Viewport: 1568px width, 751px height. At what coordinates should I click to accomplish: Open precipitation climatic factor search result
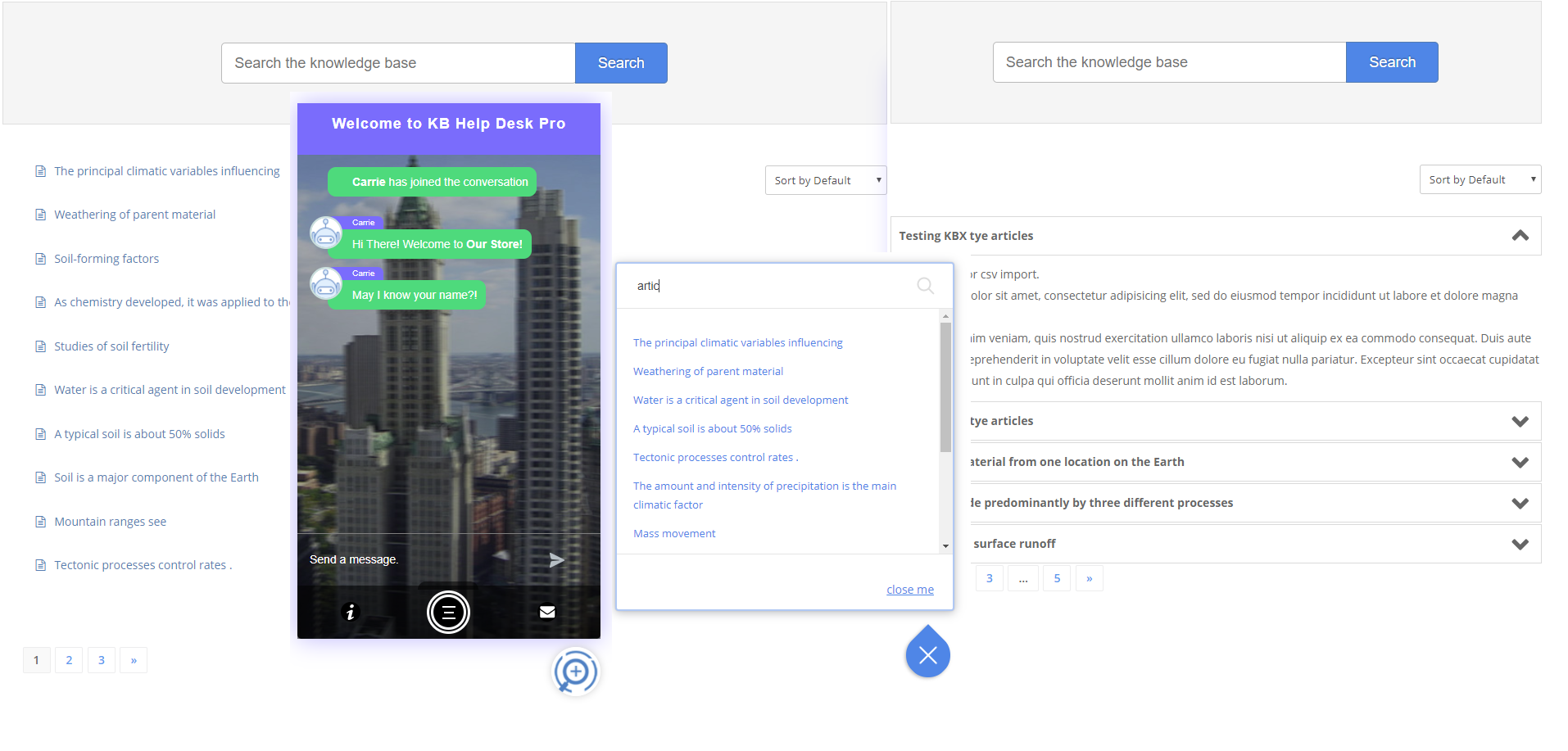coord(764,495)
